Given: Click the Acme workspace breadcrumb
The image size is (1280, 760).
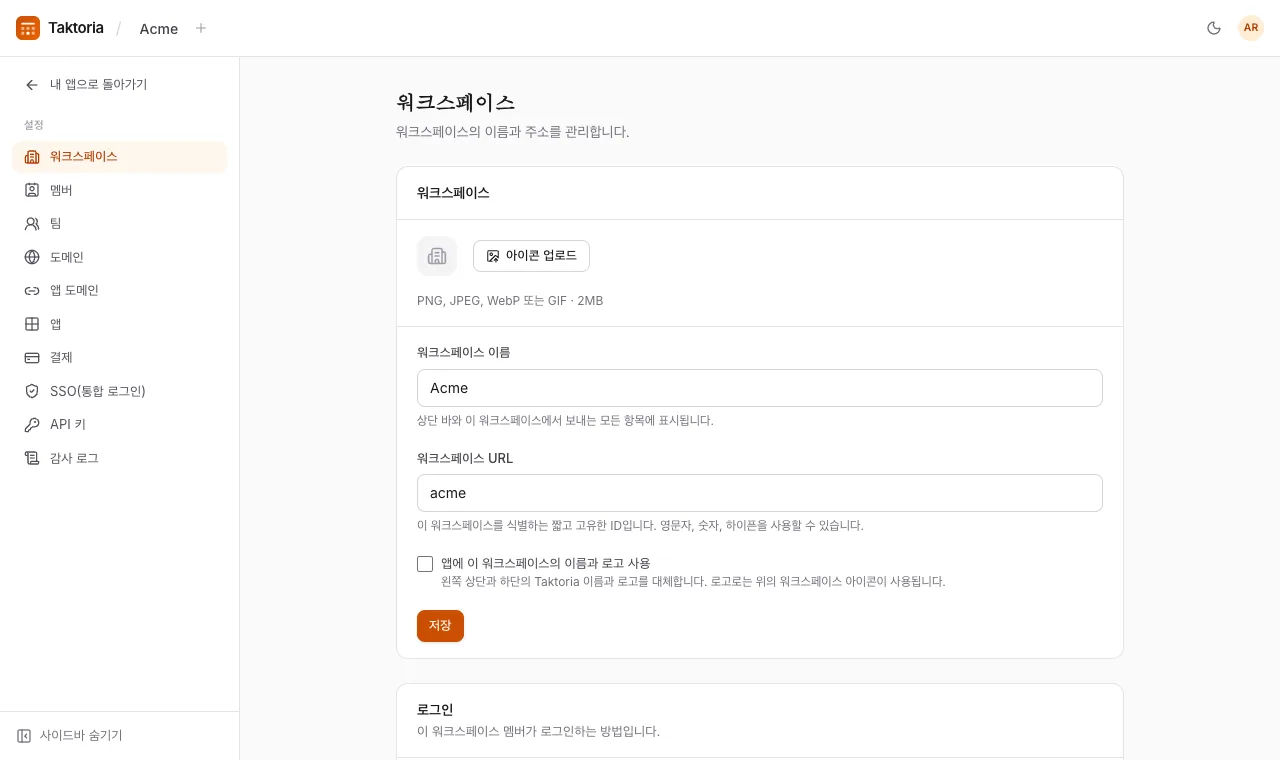Looking at the screenshot, I should [159, 29].
